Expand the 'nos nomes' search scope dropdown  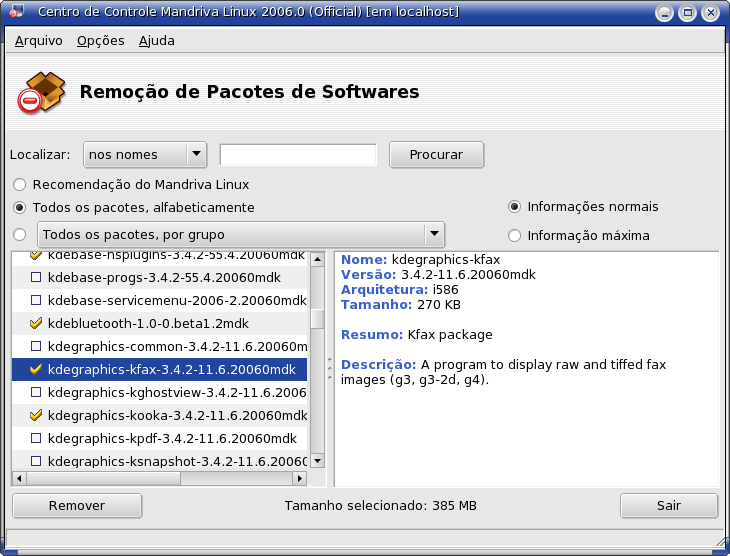(x=145, y=155)
